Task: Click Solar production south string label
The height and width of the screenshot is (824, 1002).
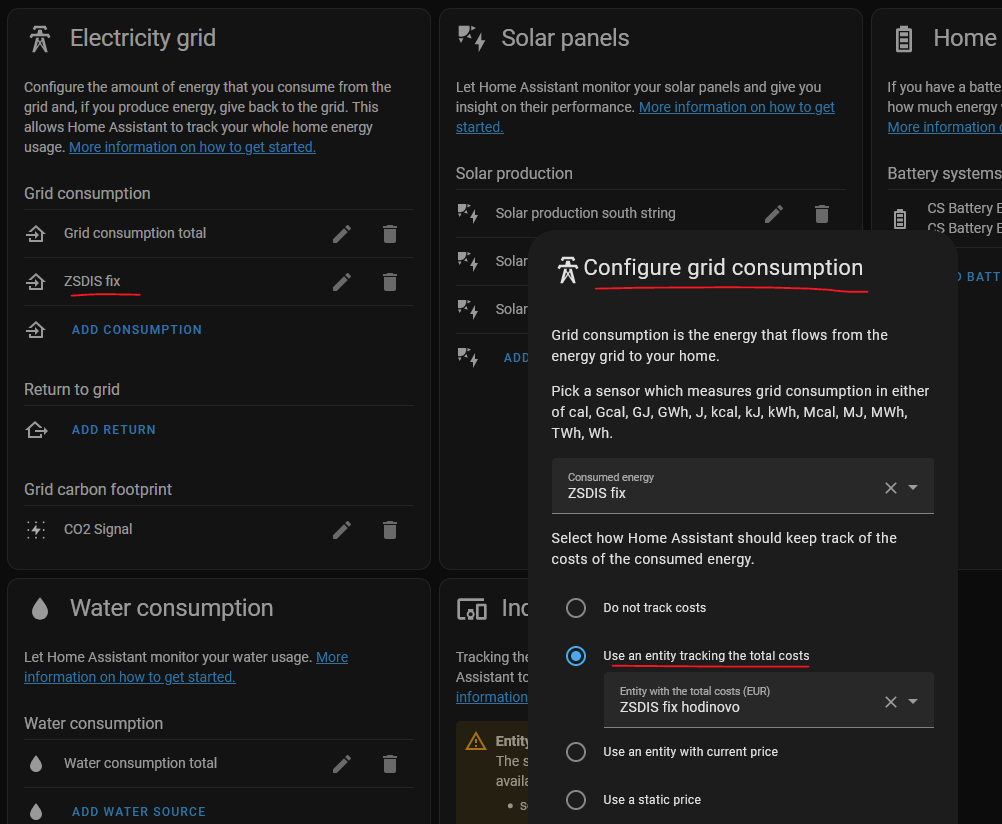Action: point(585,214)
